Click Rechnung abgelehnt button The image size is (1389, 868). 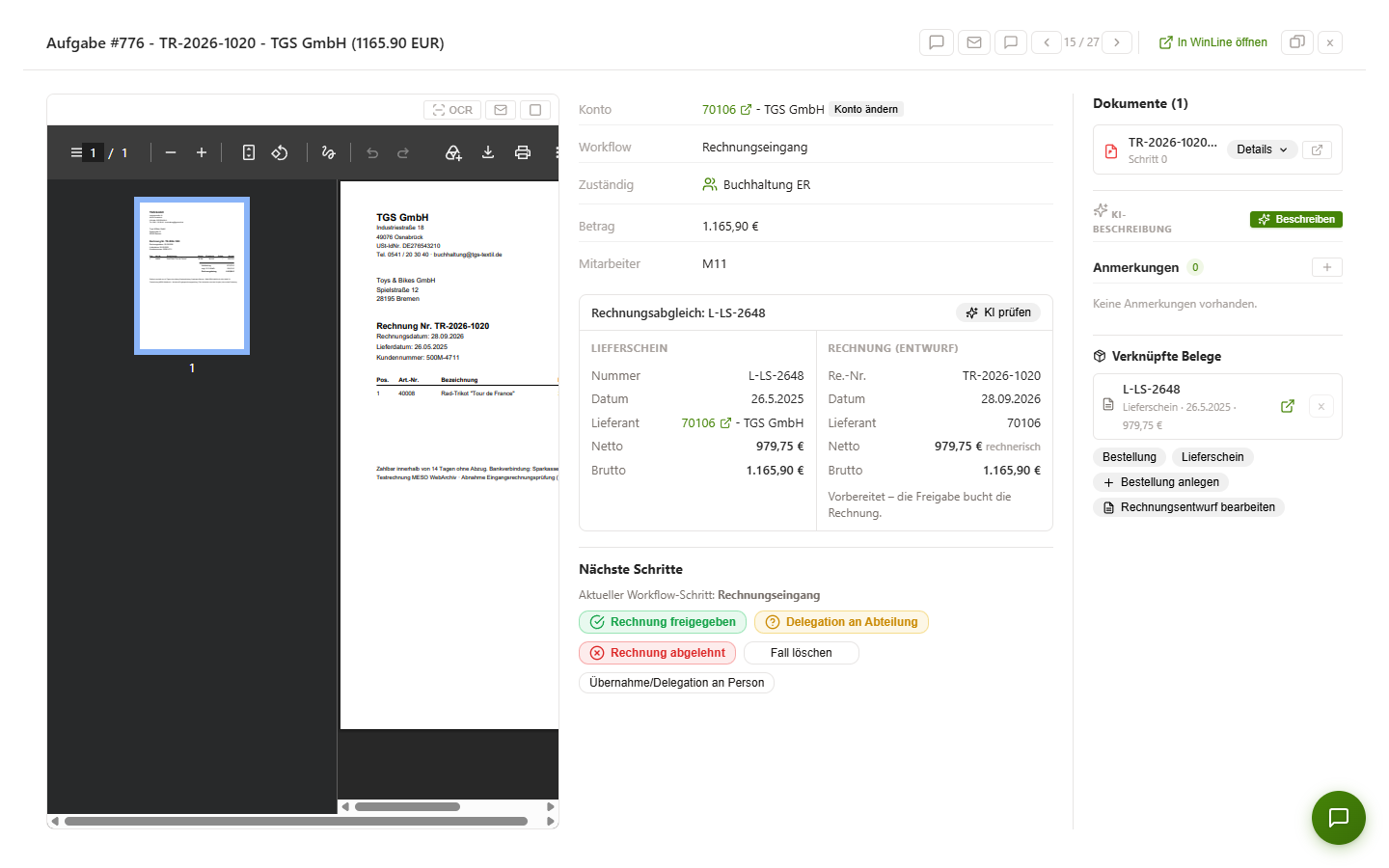point(657,653)
